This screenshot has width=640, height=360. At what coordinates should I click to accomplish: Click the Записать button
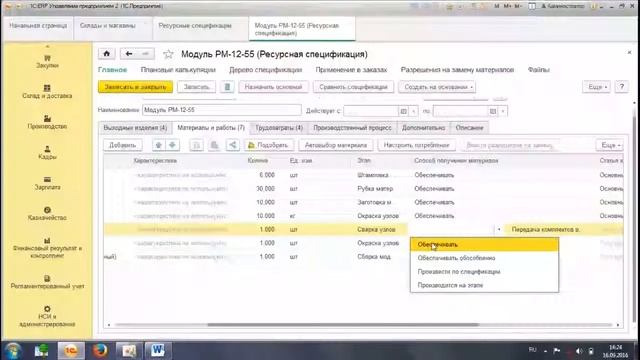tap(196, 87)
